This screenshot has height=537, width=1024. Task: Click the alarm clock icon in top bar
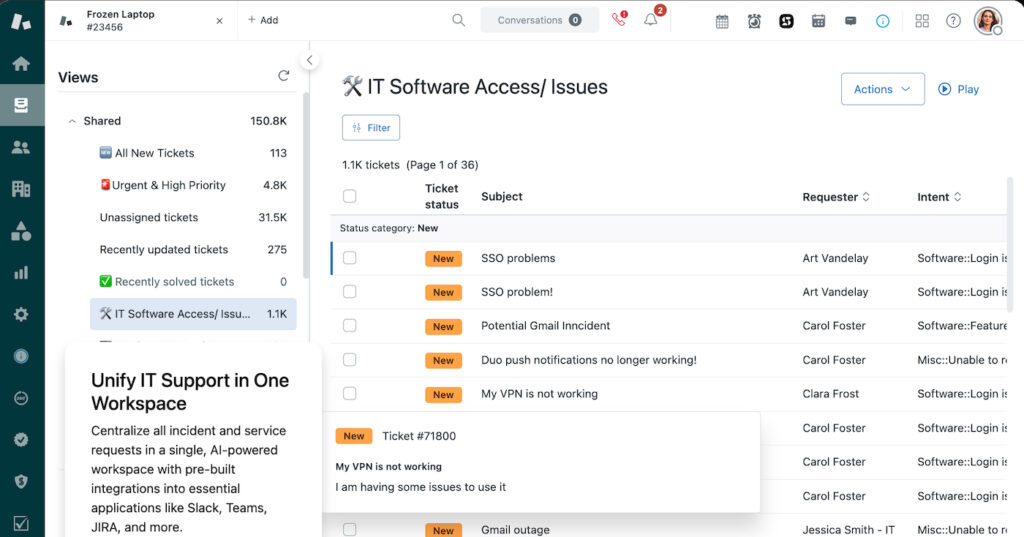coord(754,21)
